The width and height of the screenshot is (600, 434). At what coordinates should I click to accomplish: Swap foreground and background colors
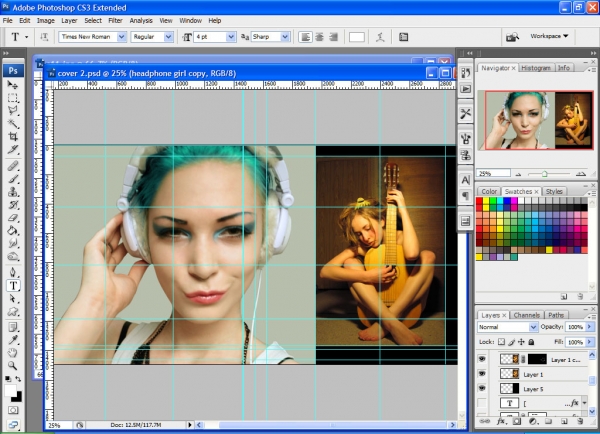pyautogui.click(x=18, y=379)
